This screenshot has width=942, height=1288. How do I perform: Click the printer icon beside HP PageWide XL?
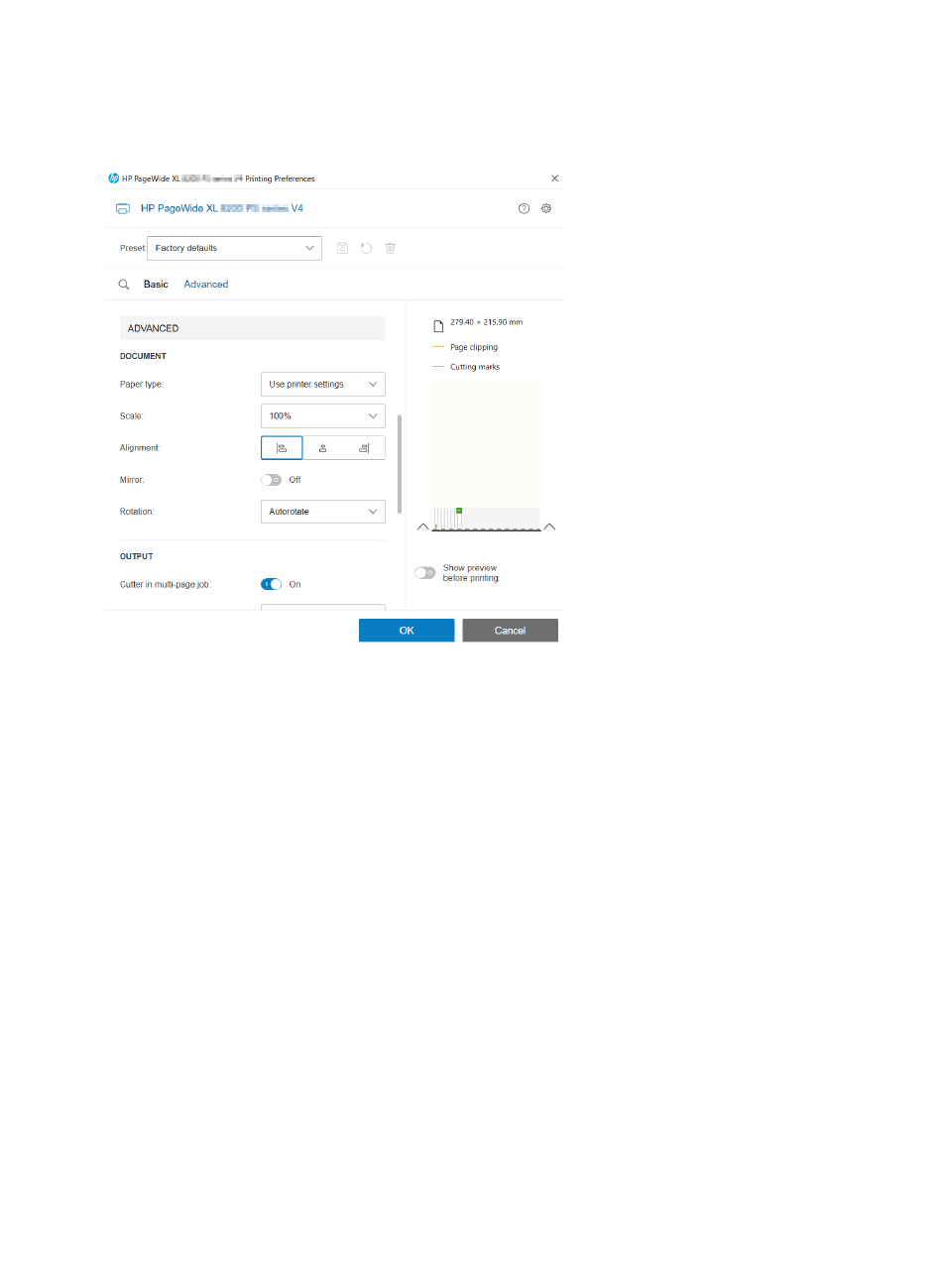(123, 208)
